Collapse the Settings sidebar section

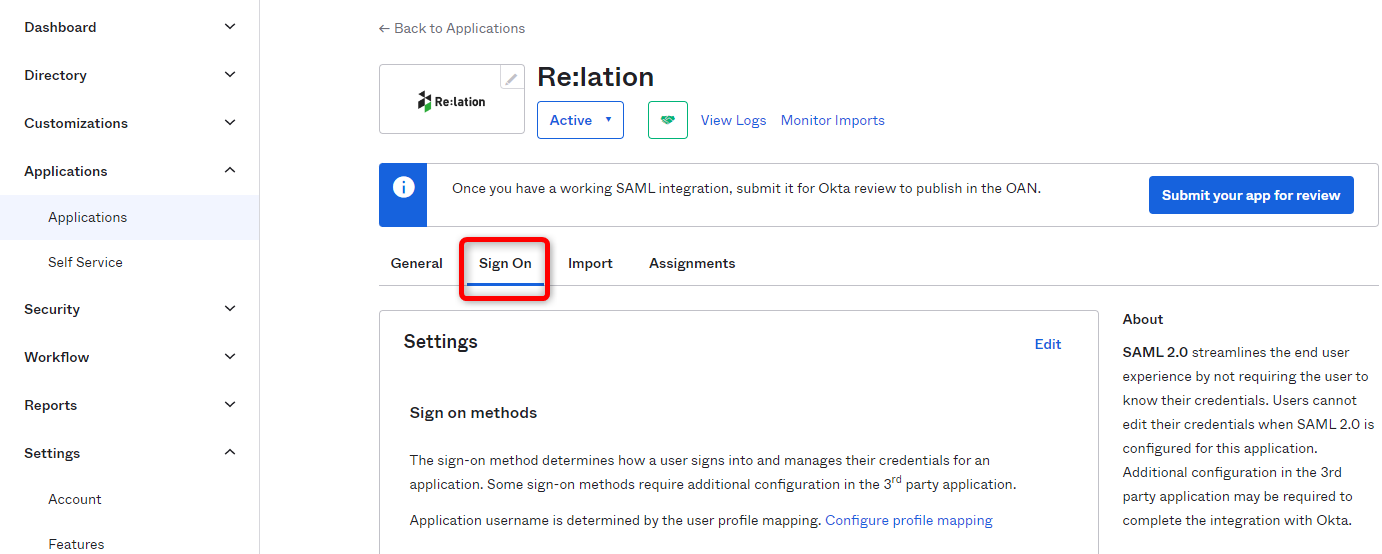(x=130, y=453)
